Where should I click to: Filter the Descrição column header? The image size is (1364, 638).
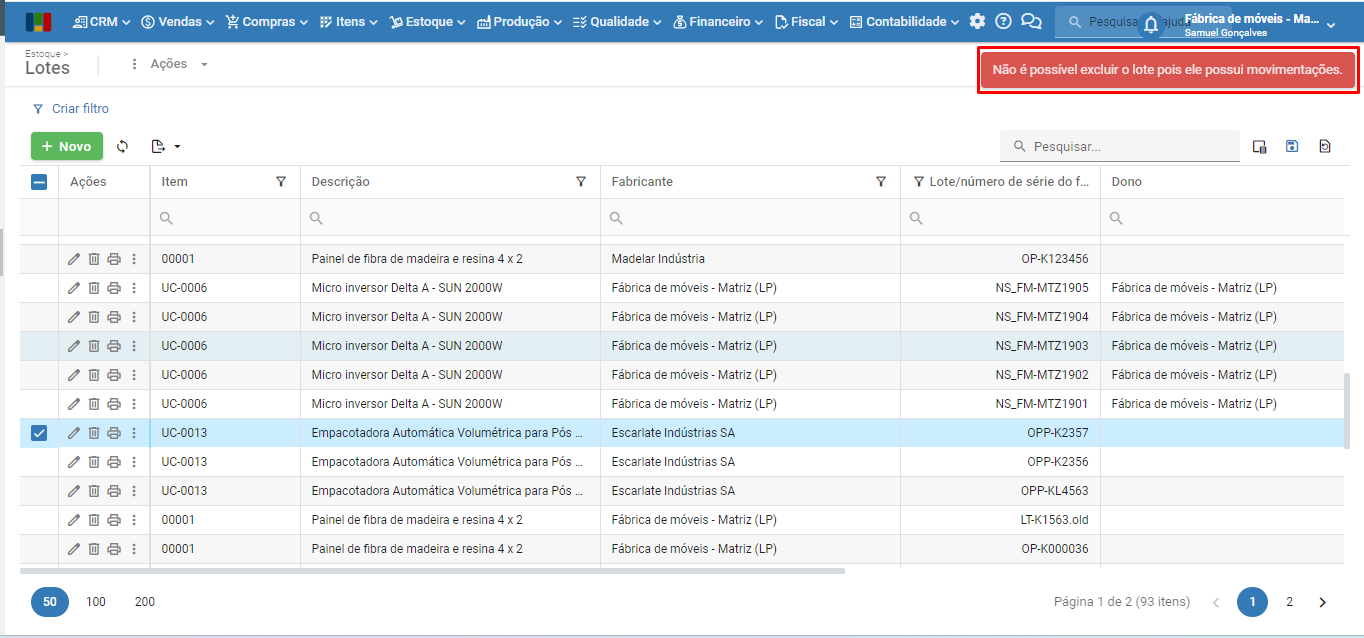(x=581, y=182)
